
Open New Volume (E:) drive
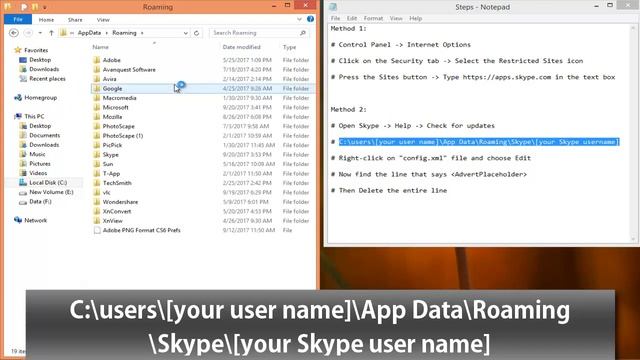tap(51, 192)
